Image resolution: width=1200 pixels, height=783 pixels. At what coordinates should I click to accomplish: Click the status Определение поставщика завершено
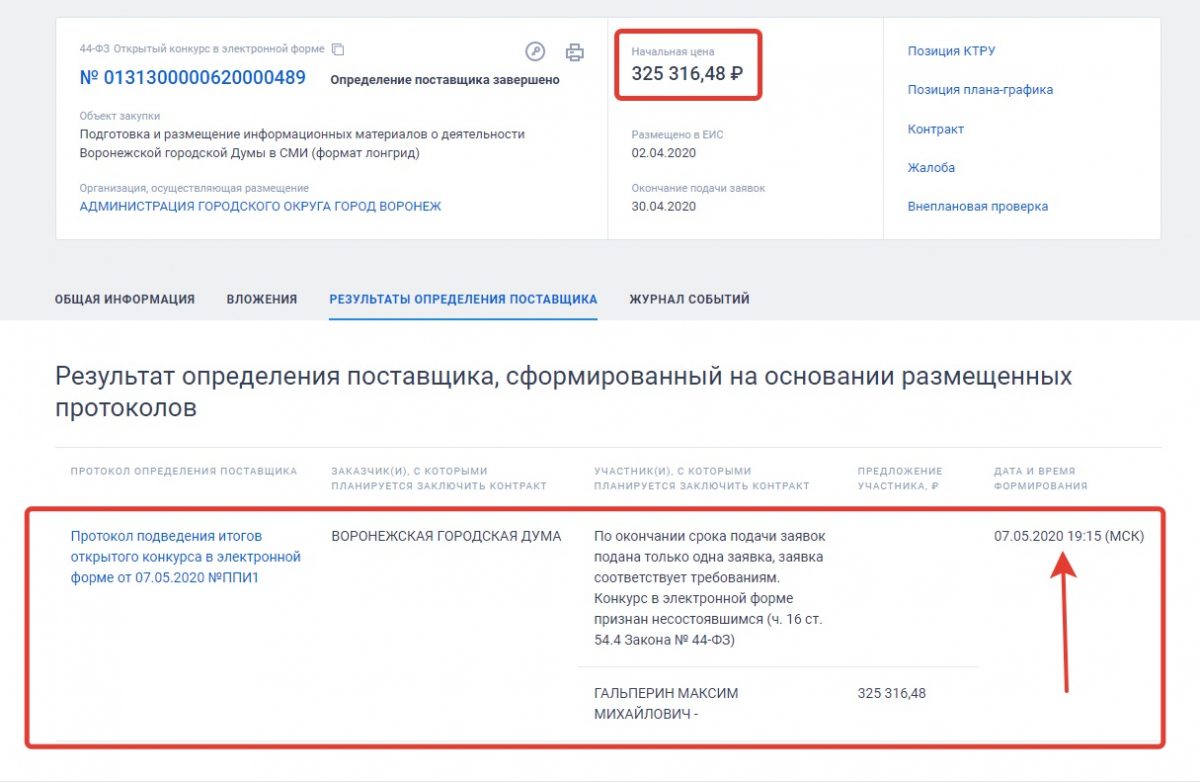[445, 80]
